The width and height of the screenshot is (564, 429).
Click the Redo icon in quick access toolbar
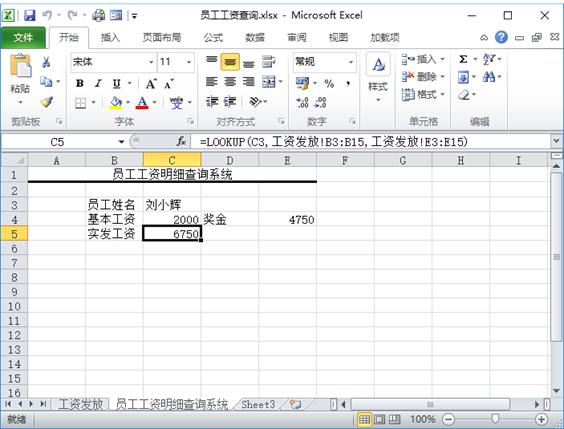click(73, 15)
